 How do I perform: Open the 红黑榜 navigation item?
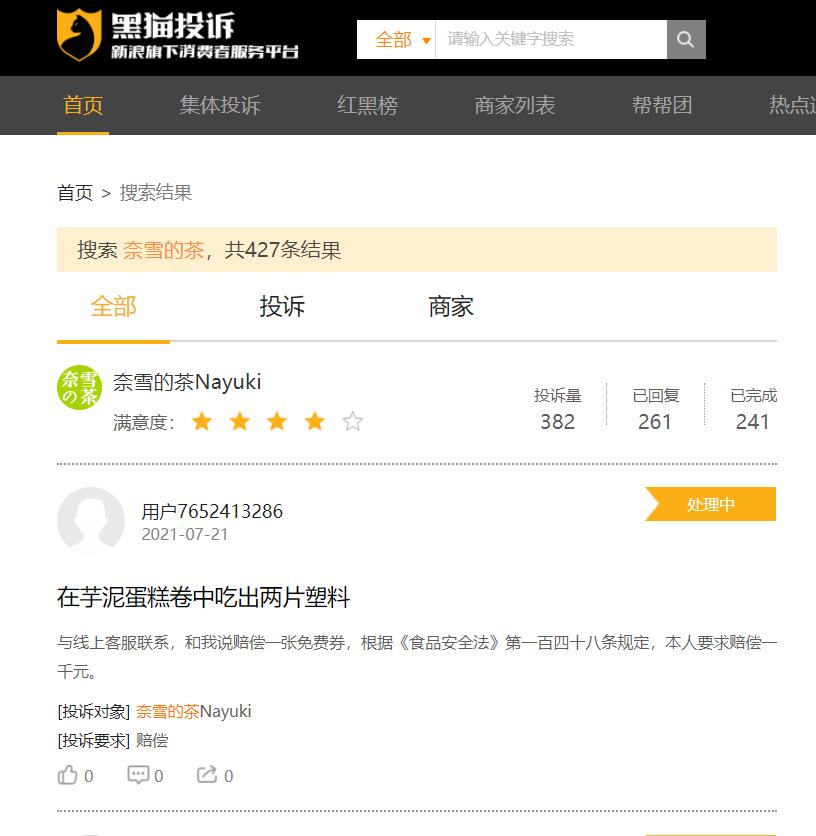(367, 105)
